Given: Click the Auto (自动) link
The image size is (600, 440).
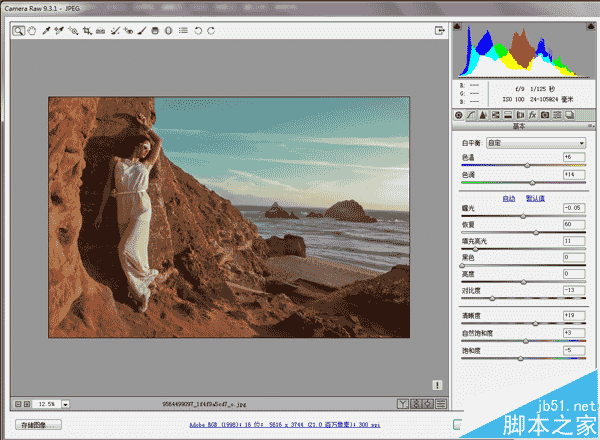Looking at the screenshot, I should click(509, 198).
